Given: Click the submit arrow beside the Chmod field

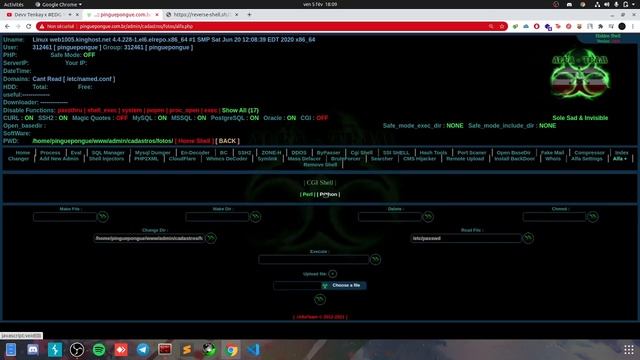Looking at the screenshot, I should [593, 217].
